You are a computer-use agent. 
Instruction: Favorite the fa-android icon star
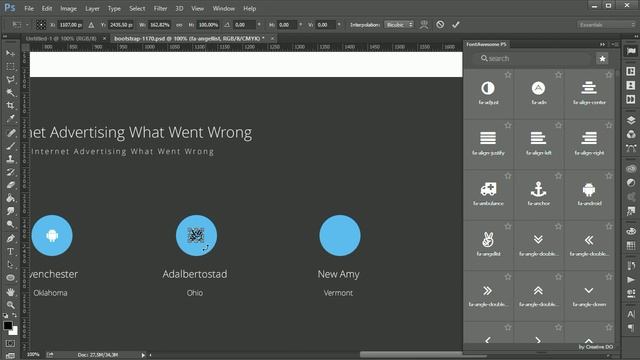click(x=609, y=176)
